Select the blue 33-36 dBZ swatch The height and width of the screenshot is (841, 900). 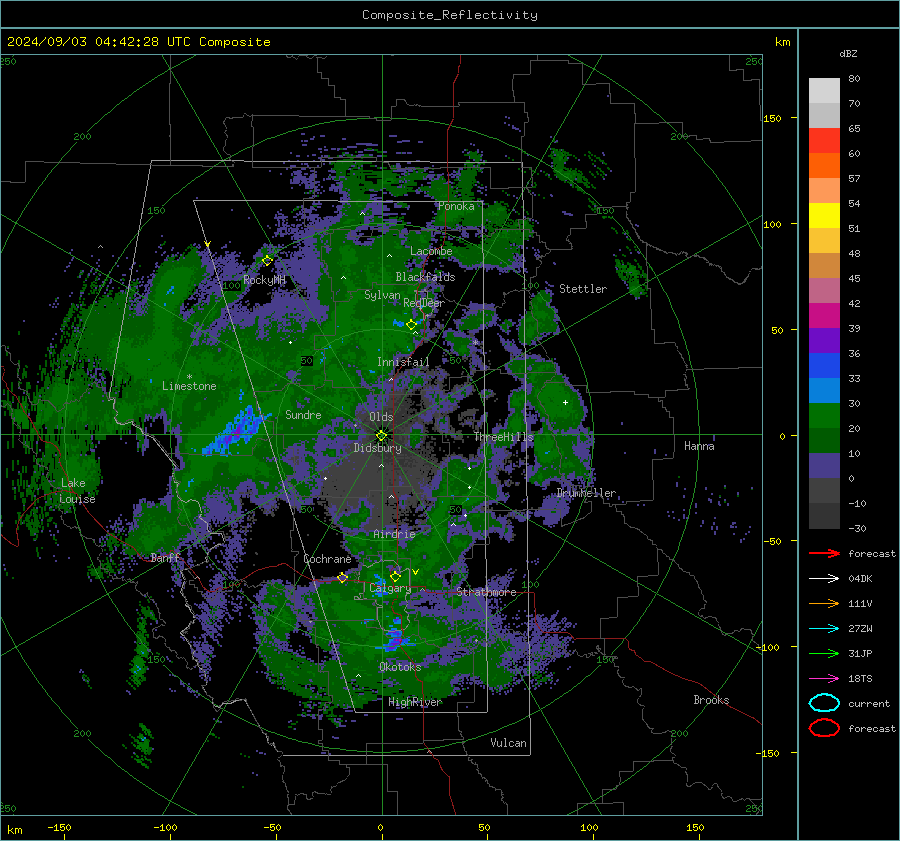[x=824, y=366]
